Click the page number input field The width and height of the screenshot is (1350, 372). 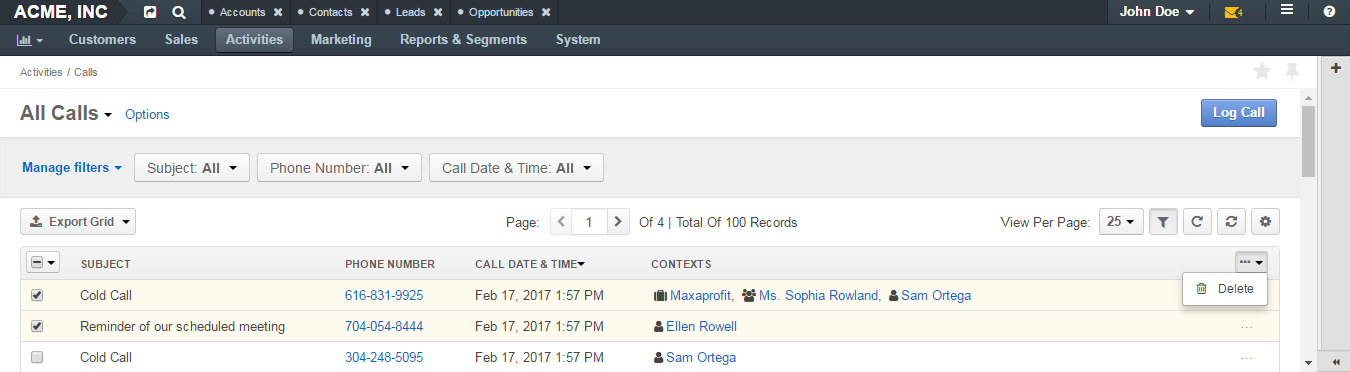590,222
